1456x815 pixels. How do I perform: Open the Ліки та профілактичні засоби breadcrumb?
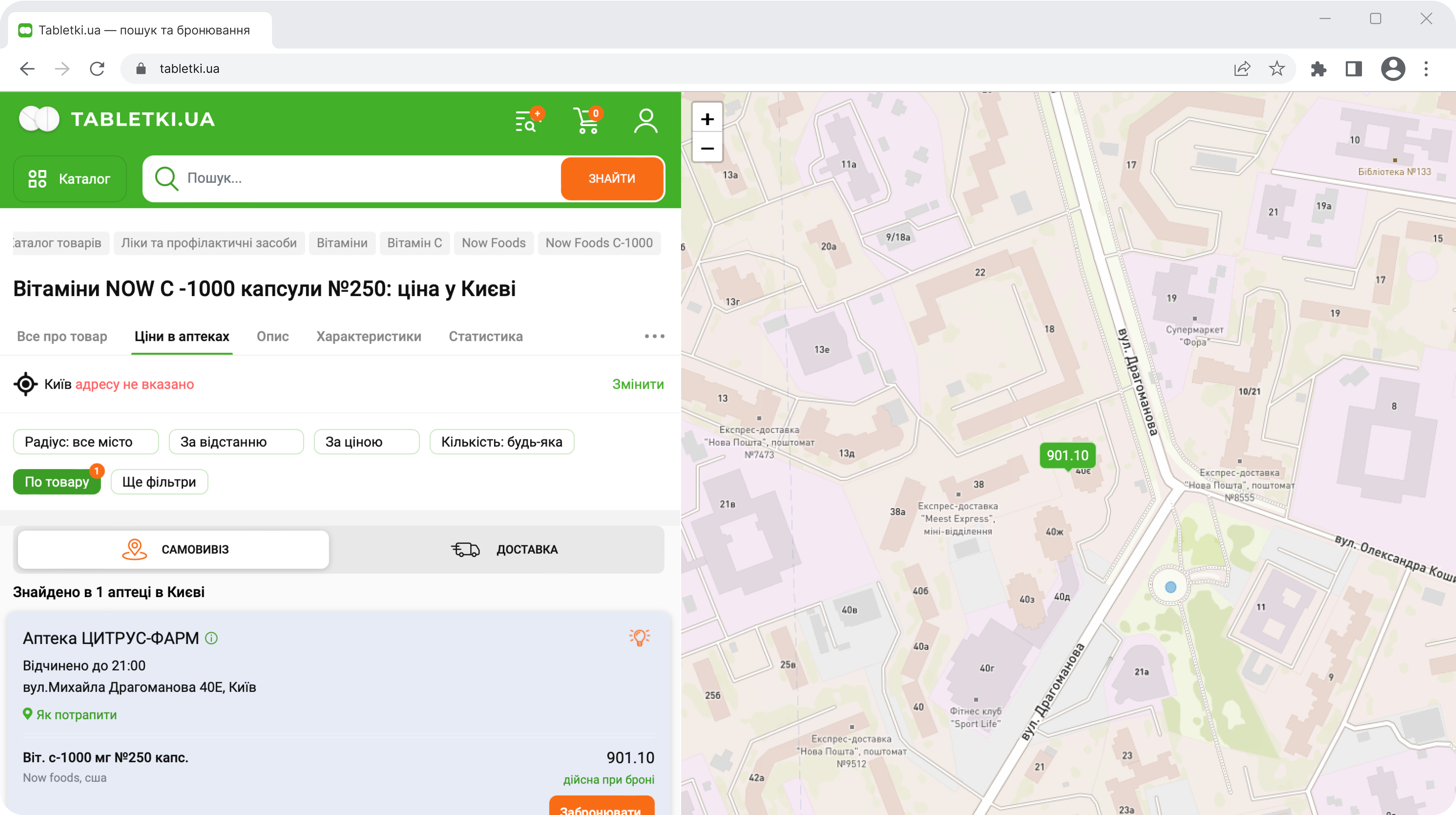pyautogui.click(x=209, y=243)
